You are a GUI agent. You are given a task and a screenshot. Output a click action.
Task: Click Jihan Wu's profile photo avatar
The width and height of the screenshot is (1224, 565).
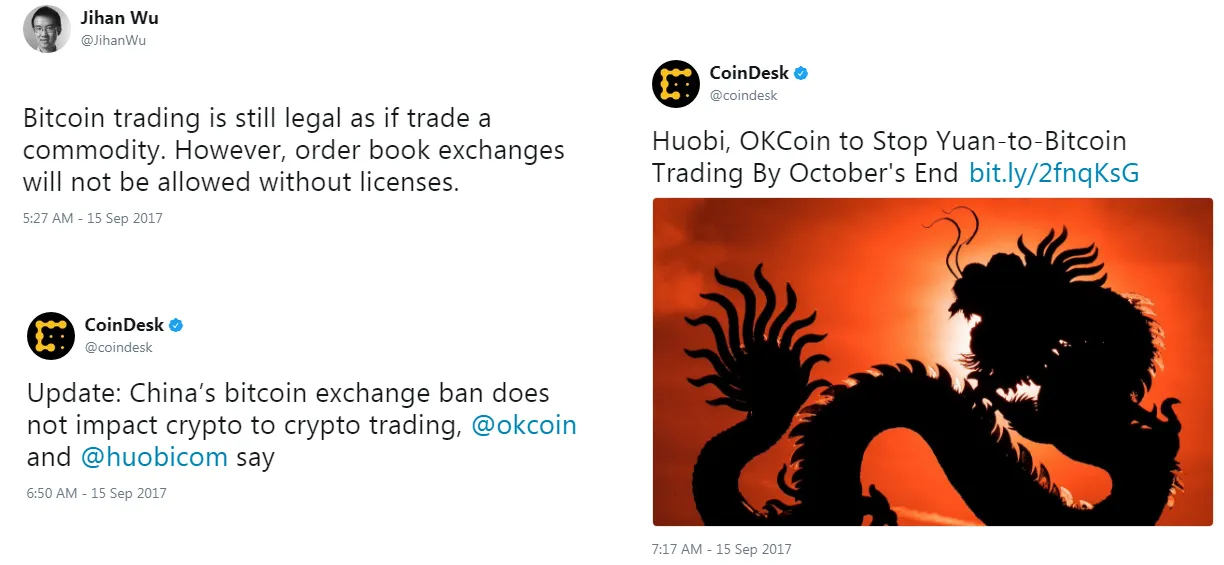click(47, 28)
